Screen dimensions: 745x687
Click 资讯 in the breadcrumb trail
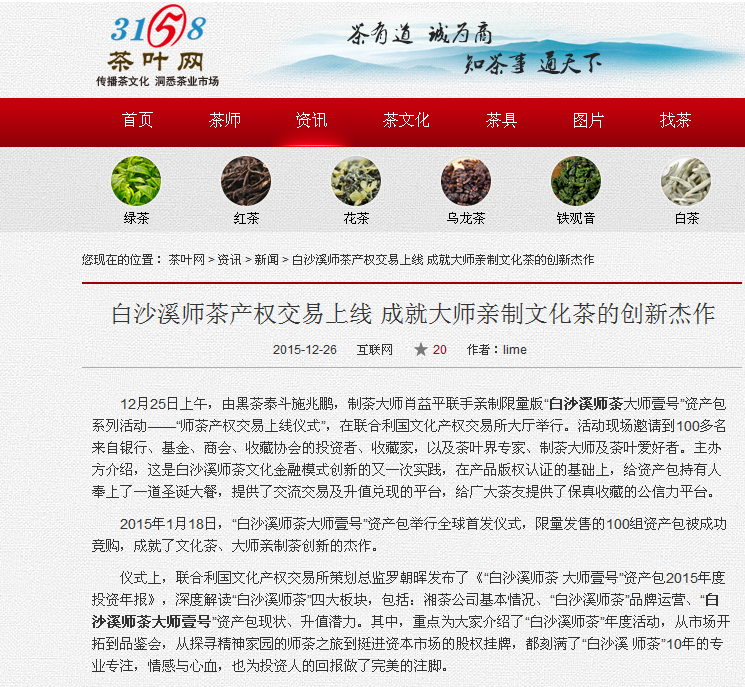(x=229, y=260)
